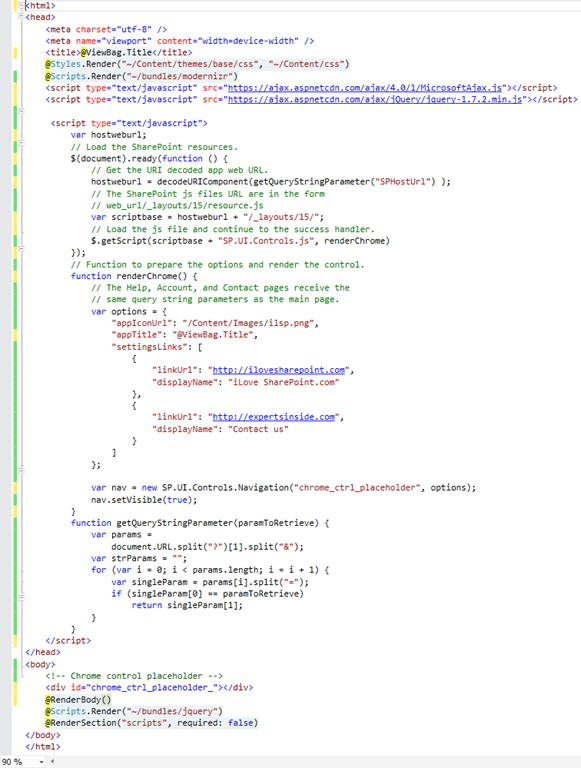
Task: Click the renderChrome function declaration name
Action: point(147,276)
